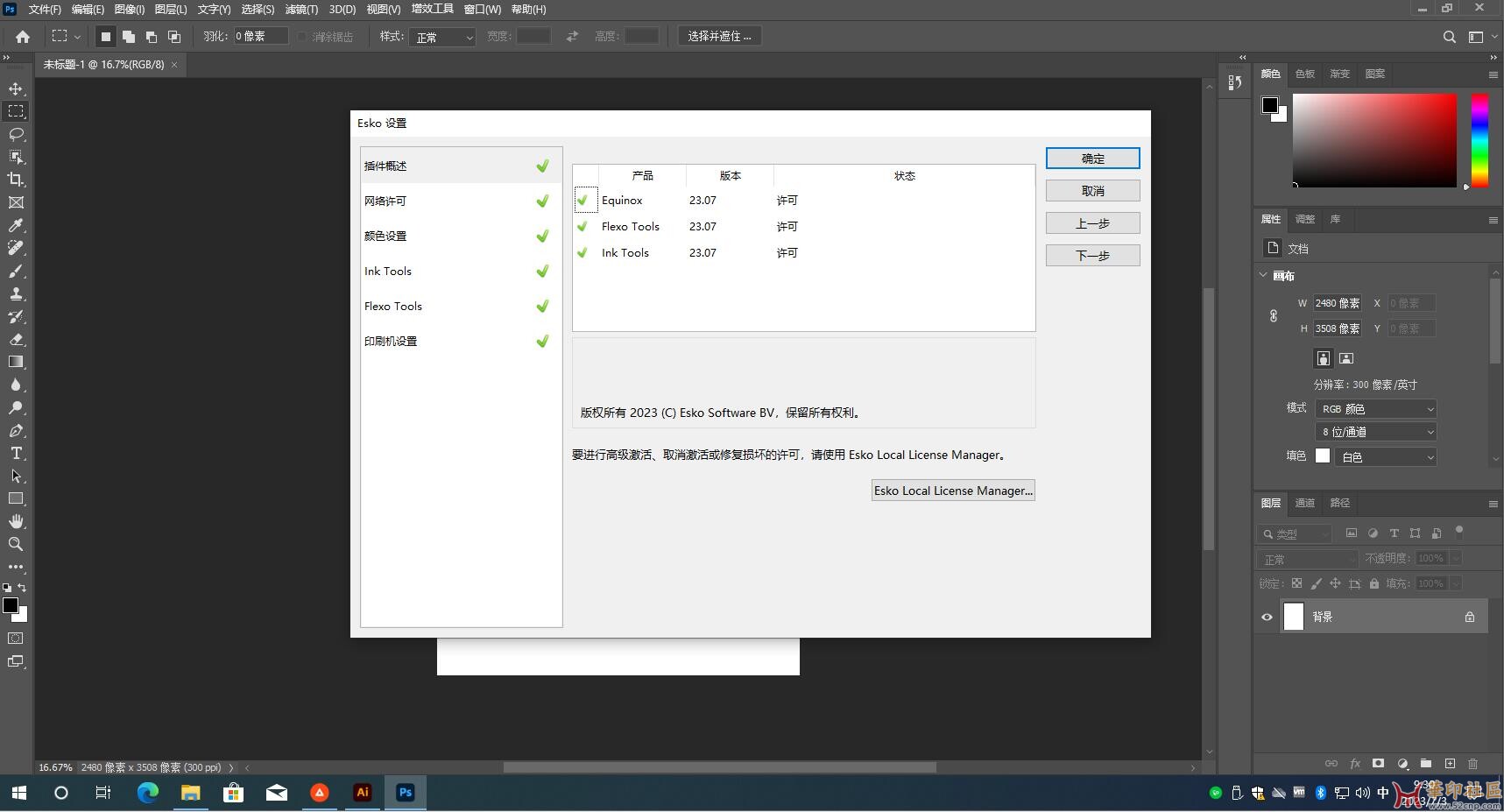Switch to the 通道 channels tab
Screen dimensions: 1504x812
[x=1305, y=503]
